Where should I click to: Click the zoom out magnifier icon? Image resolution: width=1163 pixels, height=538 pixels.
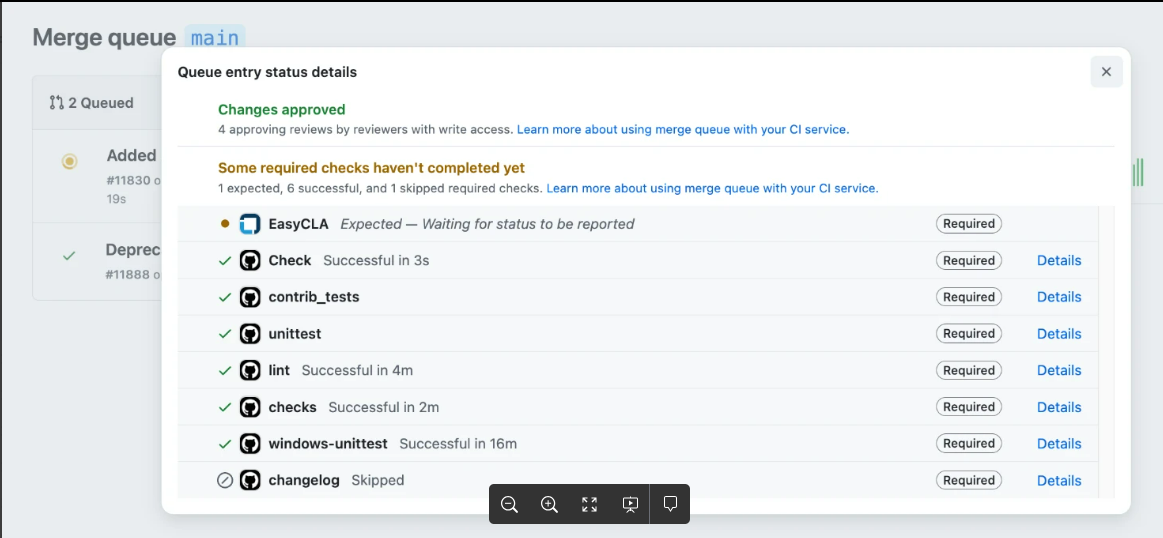[509, 504]
